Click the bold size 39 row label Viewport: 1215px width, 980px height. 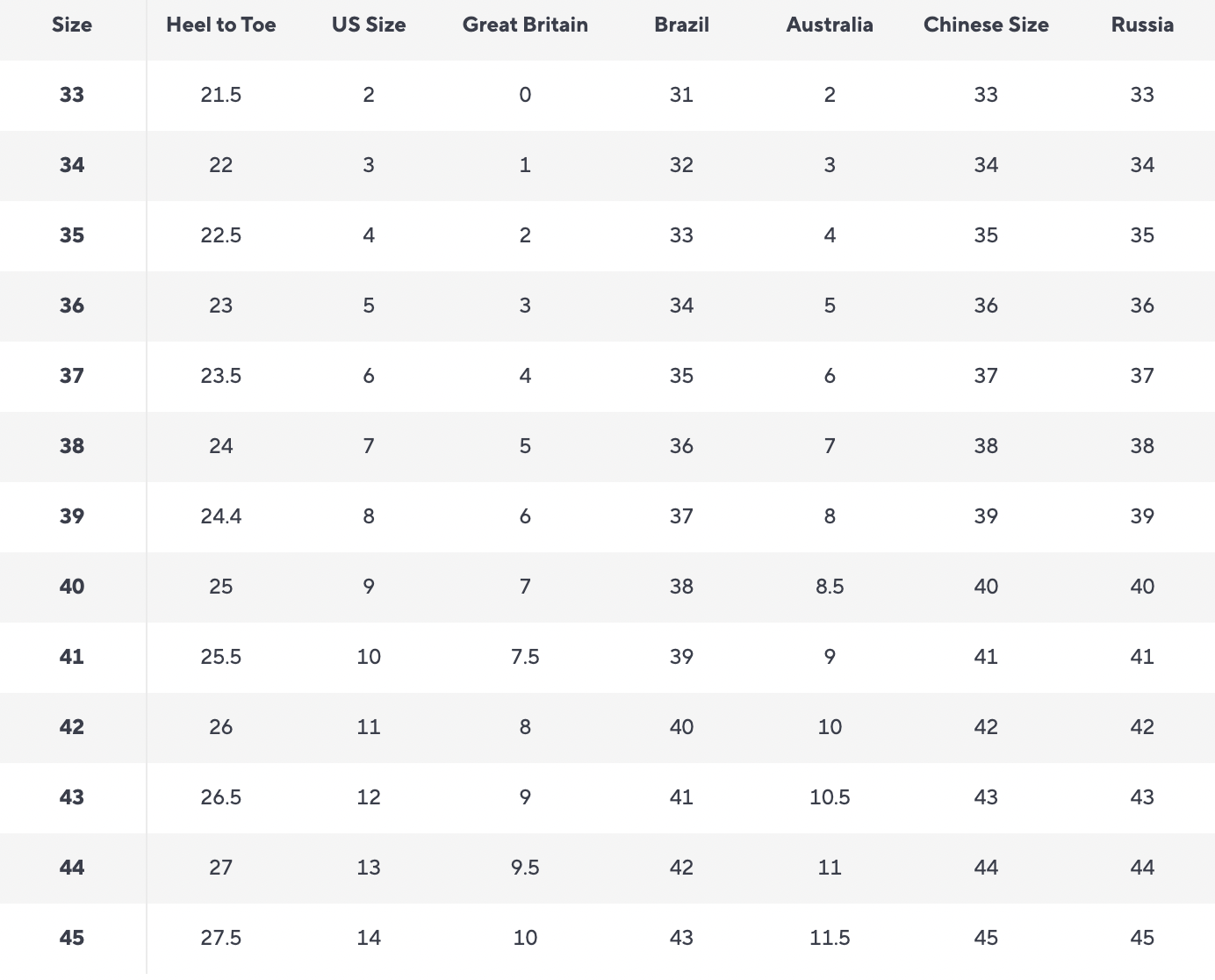(x=72, y=516)
